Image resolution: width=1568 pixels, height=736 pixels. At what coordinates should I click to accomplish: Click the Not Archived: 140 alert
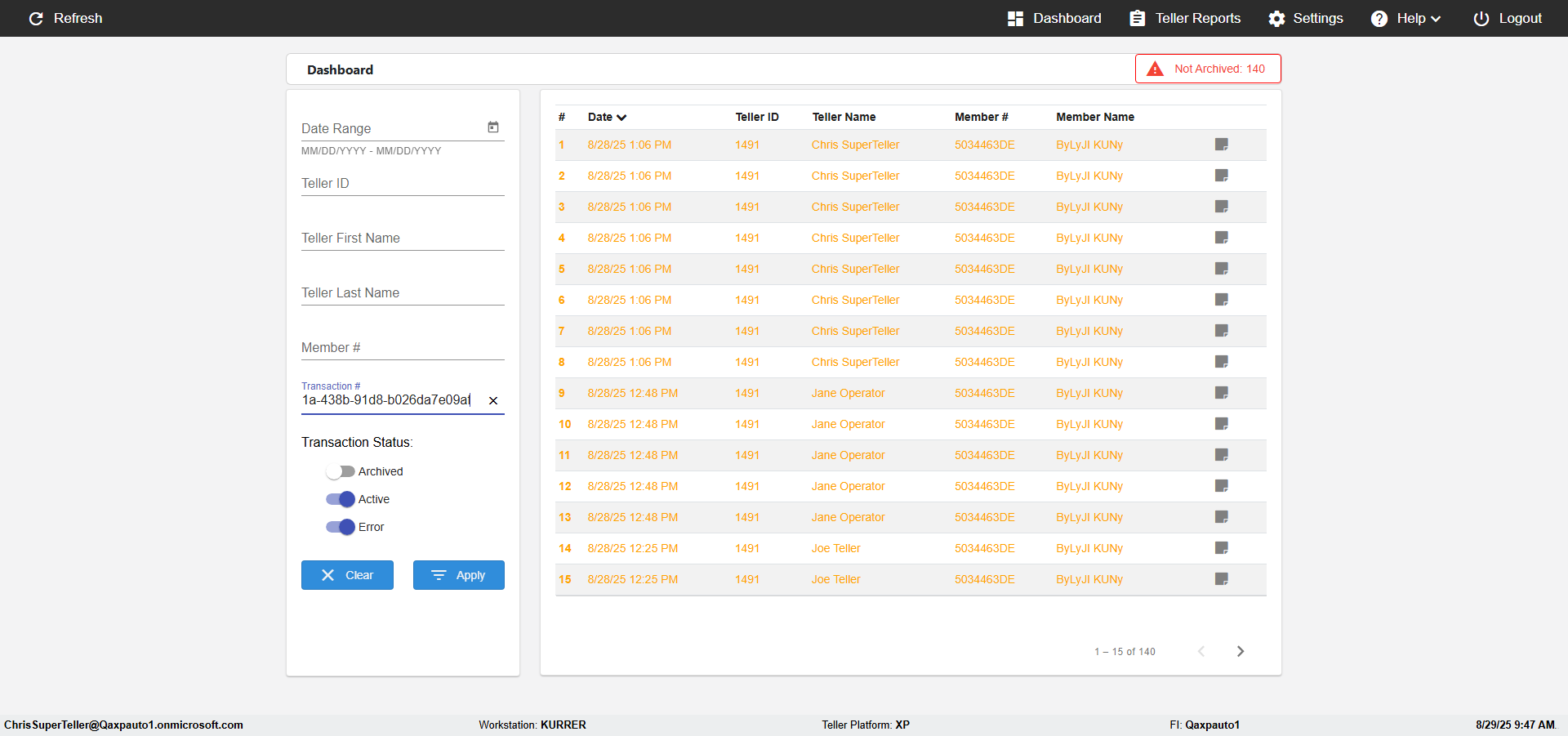[1208, 69]
